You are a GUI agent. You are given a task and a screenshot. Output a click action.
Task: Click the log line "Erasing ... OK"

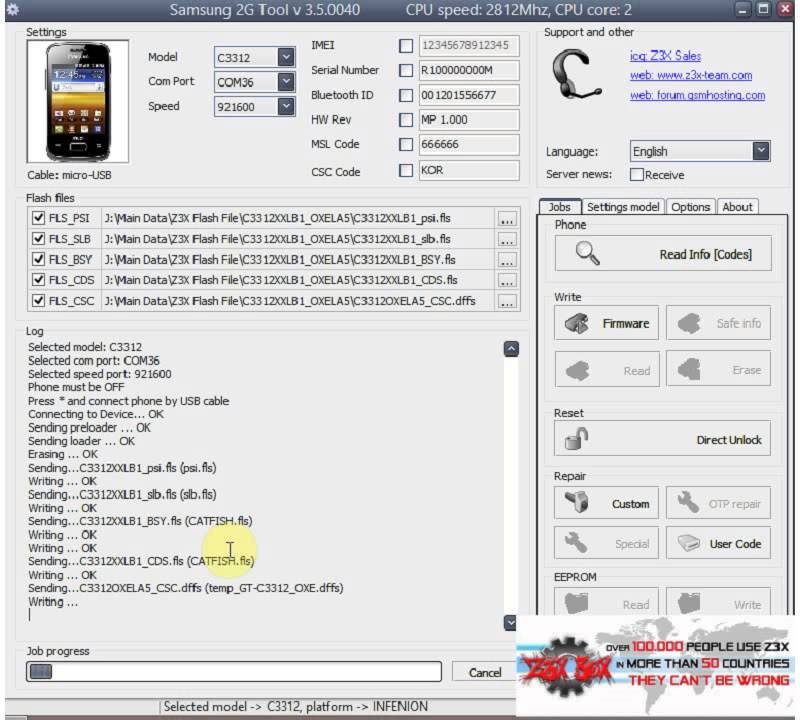63,454
